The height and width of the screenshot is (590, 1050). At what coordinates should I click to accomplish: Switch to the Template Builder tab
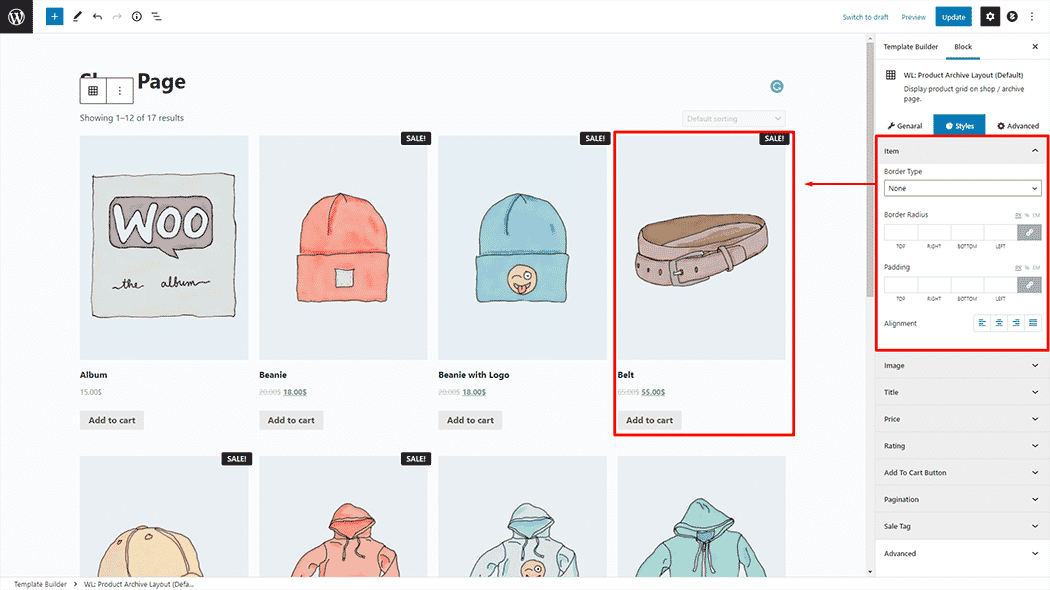pos(910,47)
